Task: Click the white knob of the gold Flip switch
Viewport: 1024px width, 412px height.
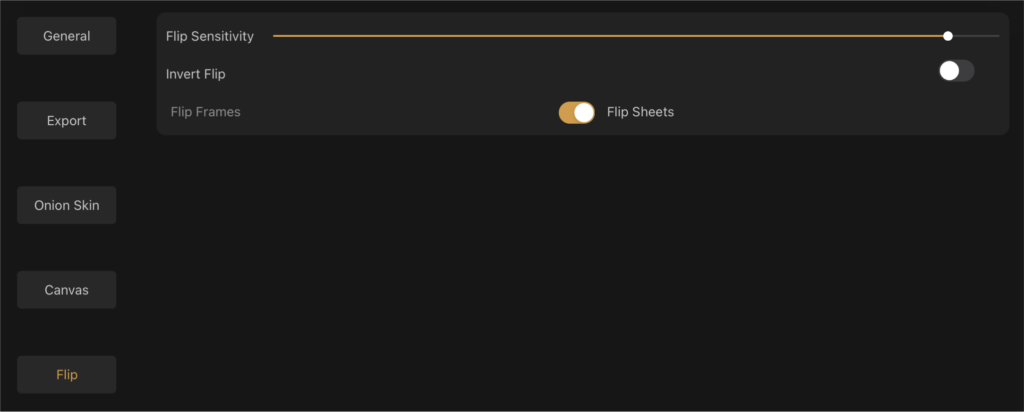Action: click(x=584, y=112)
